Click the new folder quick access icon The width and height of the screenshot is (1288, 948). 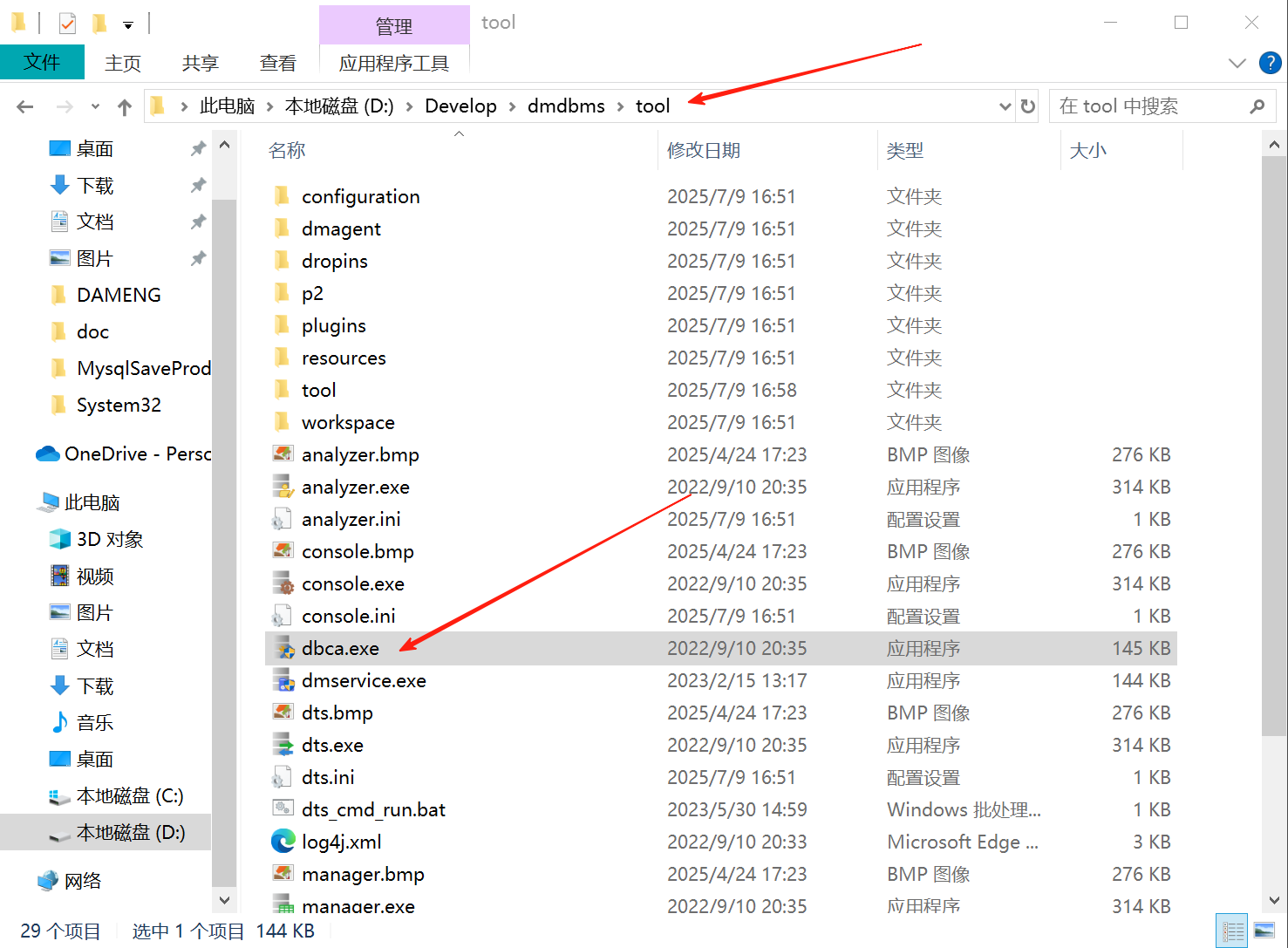tap(99, 24)
